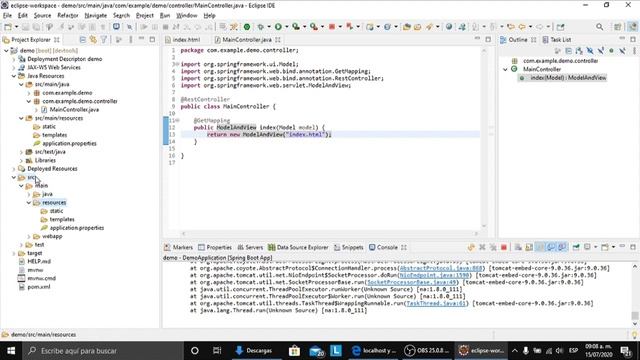Expand the target folder in Project Explorer
This screenshot has width=640, height=360.
pos(13,253)
